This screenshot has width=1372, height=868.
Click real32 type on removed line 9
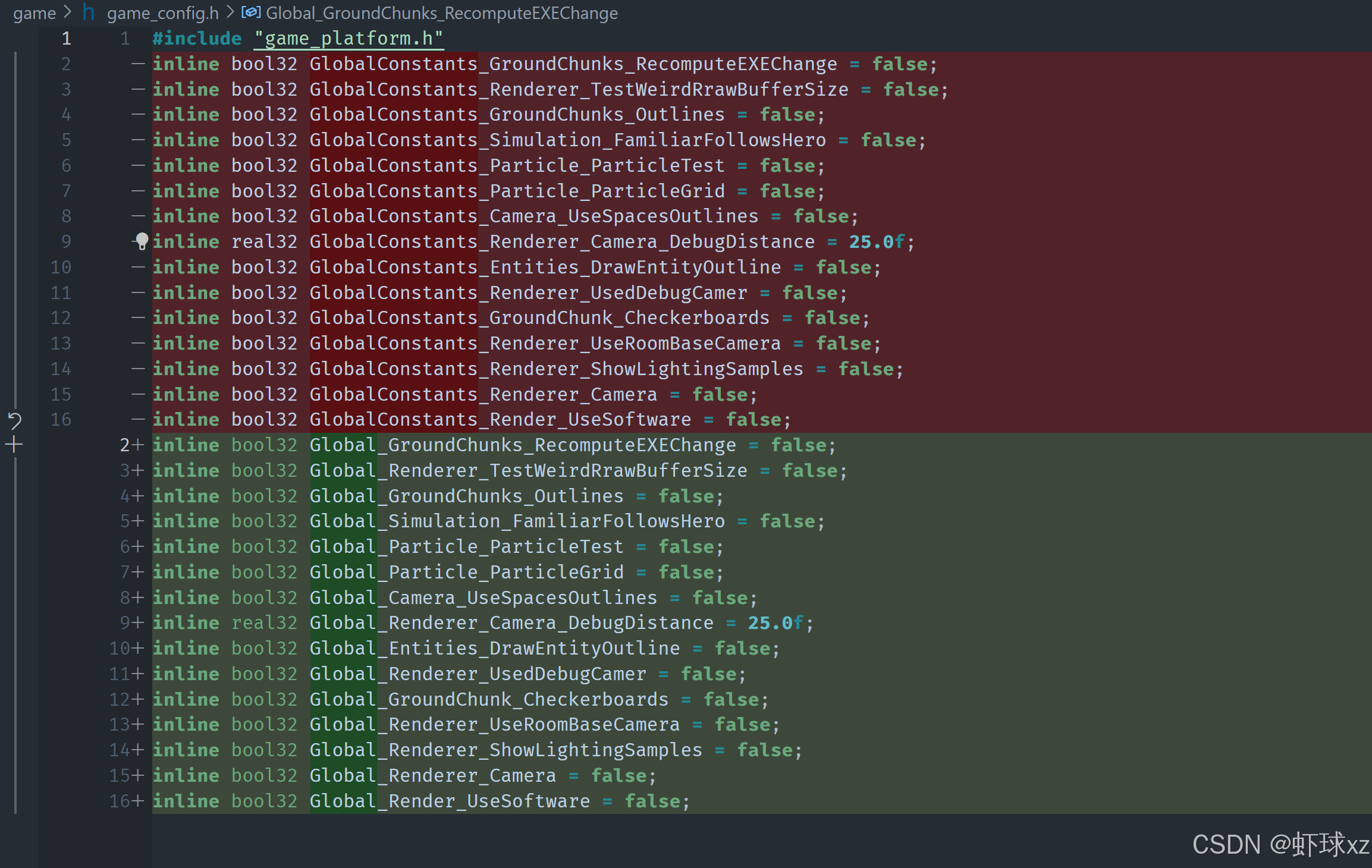click(264, 241)
